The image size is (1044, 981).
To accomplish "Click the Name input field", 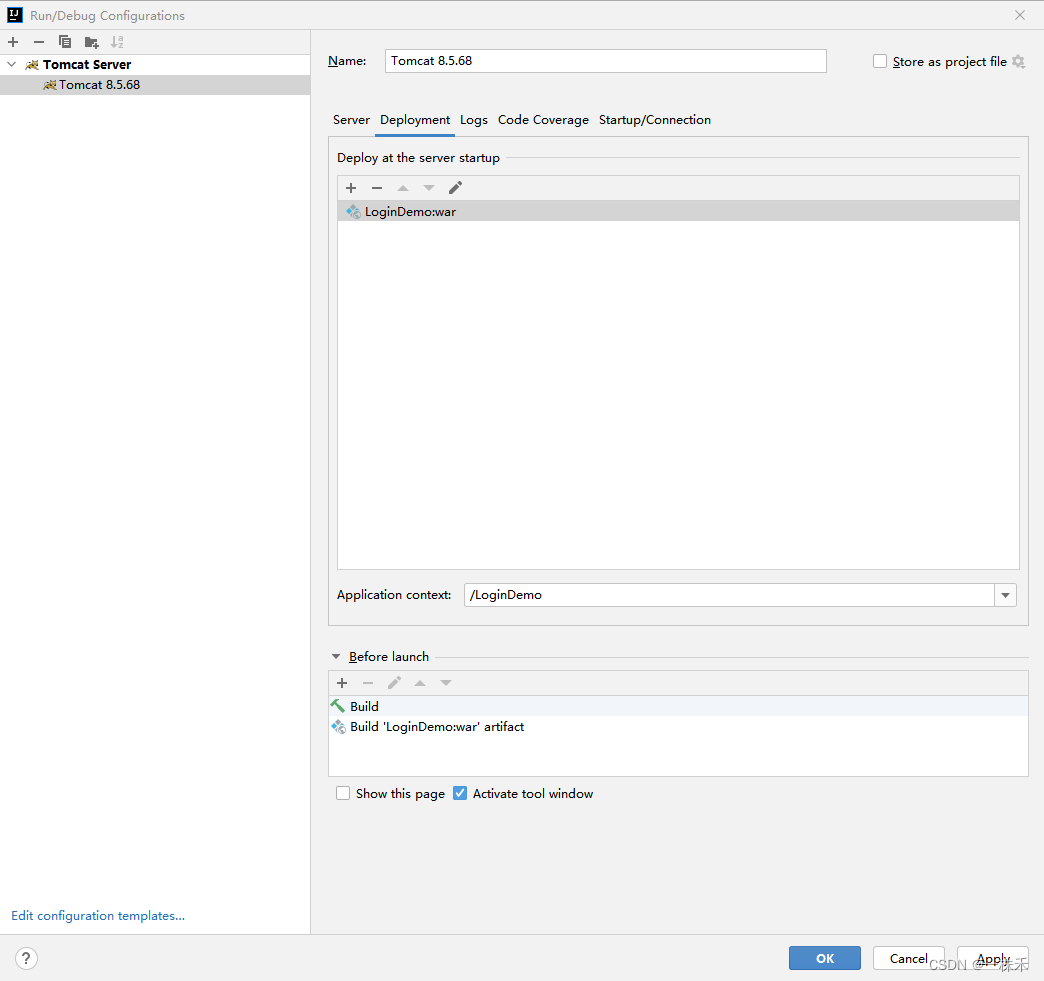I will pyautogui.click(x=605, y=61).
